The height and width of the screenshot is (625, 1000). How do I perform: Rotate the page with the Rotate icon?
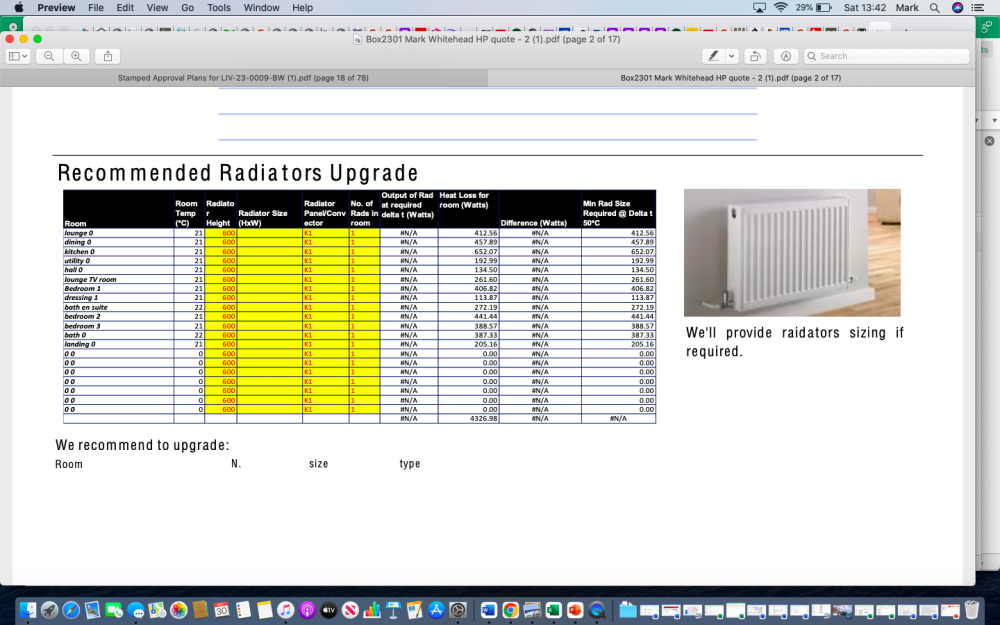click(x=755, y=56)
